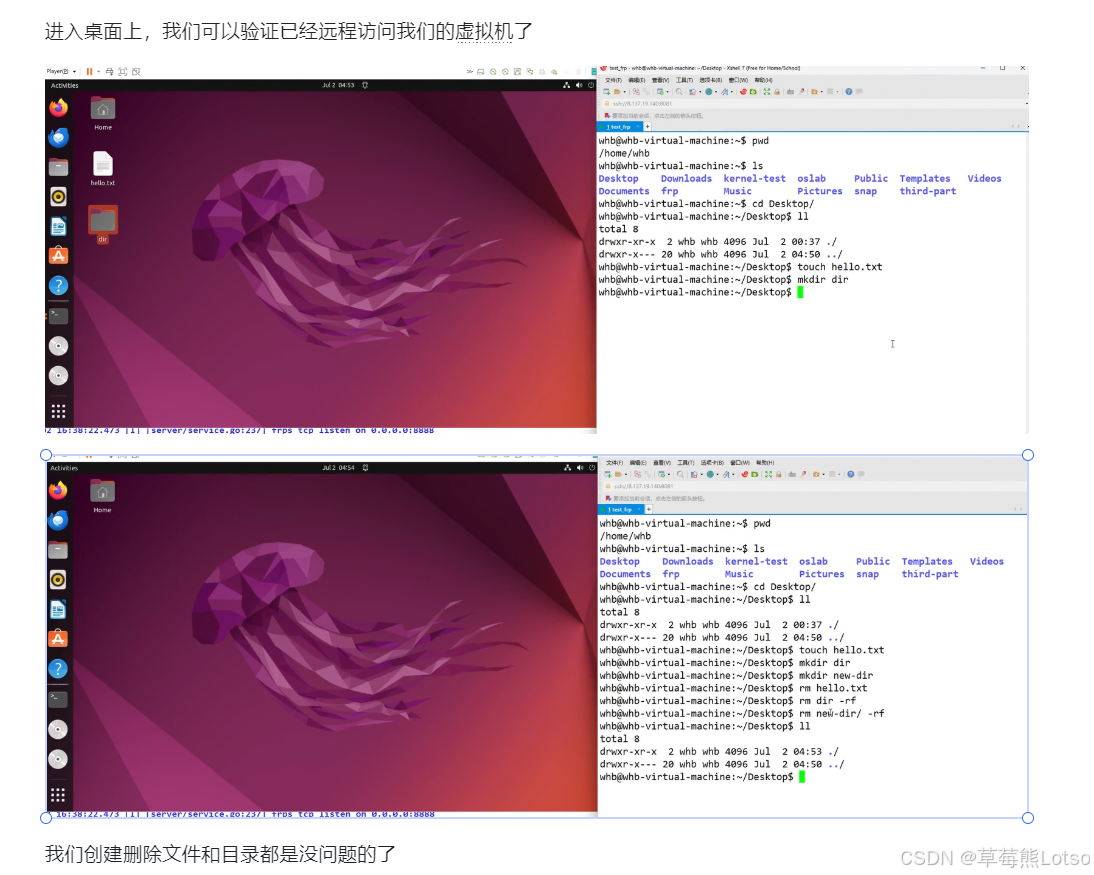Open Activities overview in lower screenshot
This screenshot has height=875, width=1094.
click(x=65, y=468)
